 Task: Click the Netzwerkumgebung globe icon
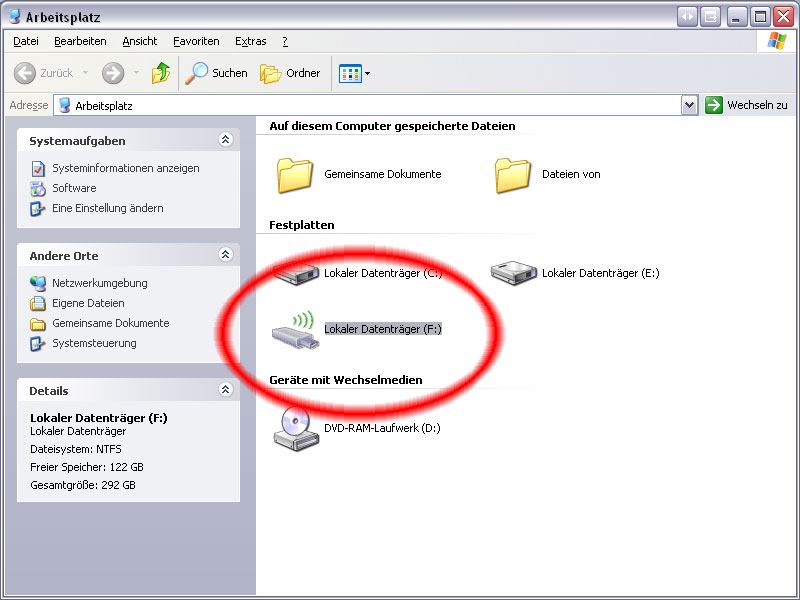[38, 283]
